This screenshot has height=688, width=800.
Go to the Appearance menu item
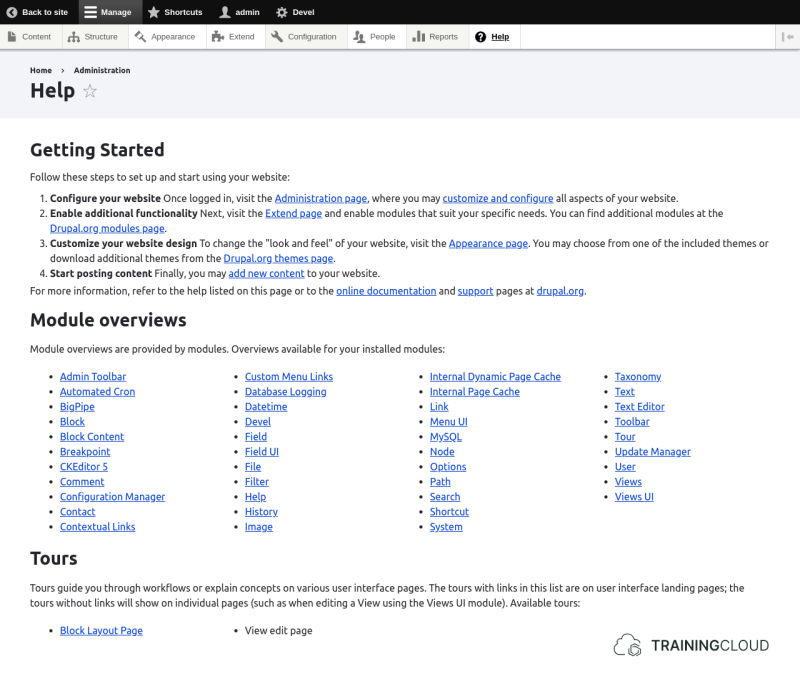165,37
